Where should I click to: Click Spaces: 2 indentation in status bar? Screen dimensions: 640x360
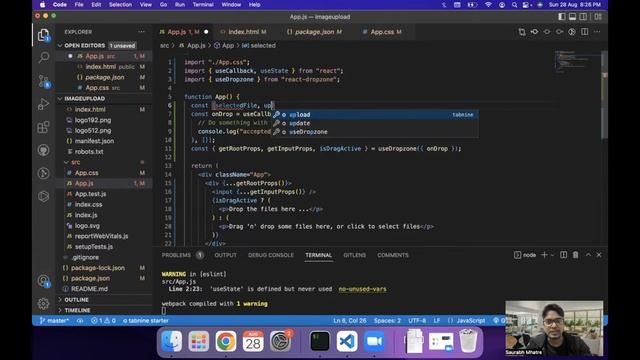point(387,321)
